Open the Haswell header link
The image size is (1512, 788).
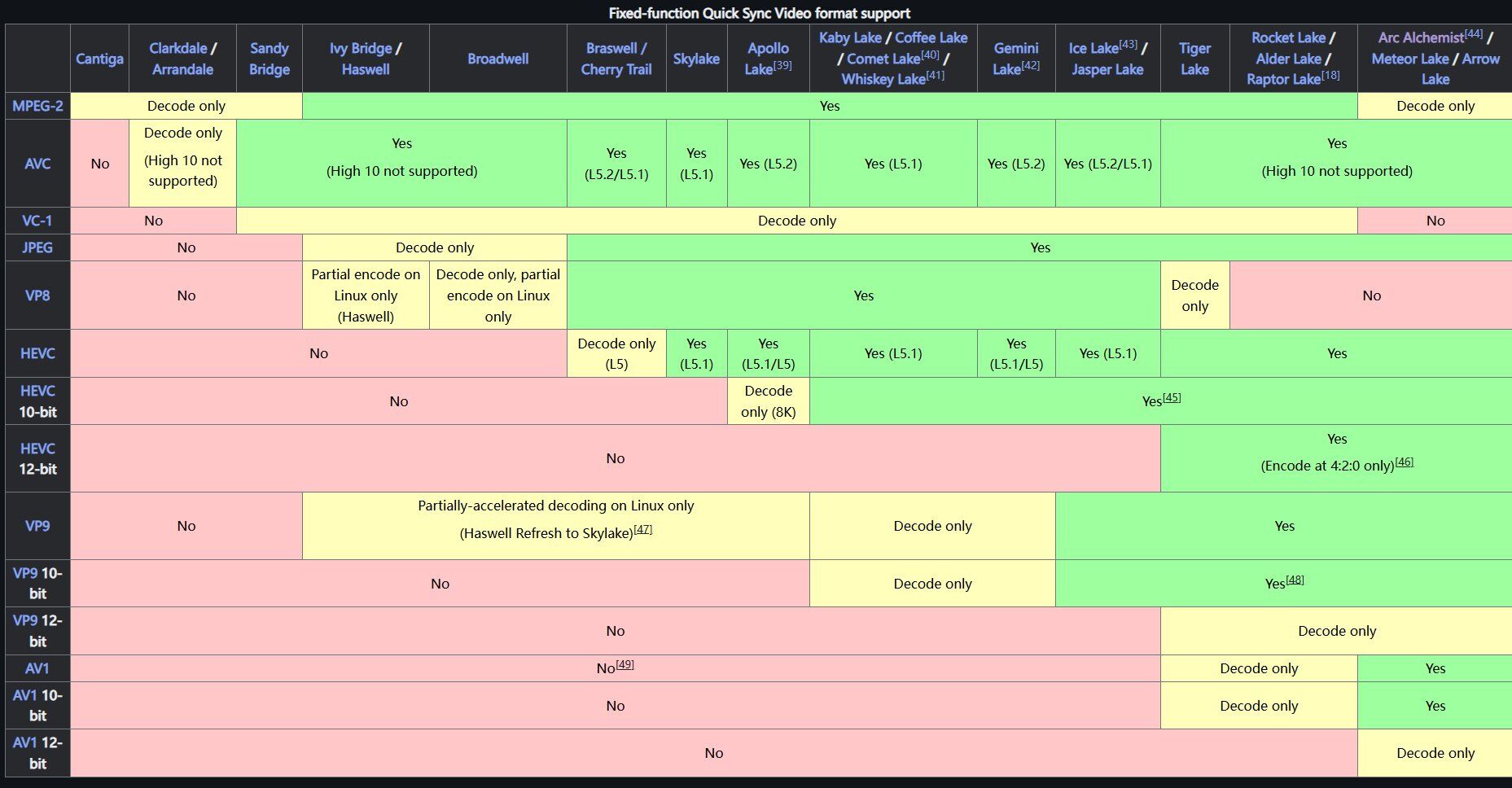coord(366,69)
